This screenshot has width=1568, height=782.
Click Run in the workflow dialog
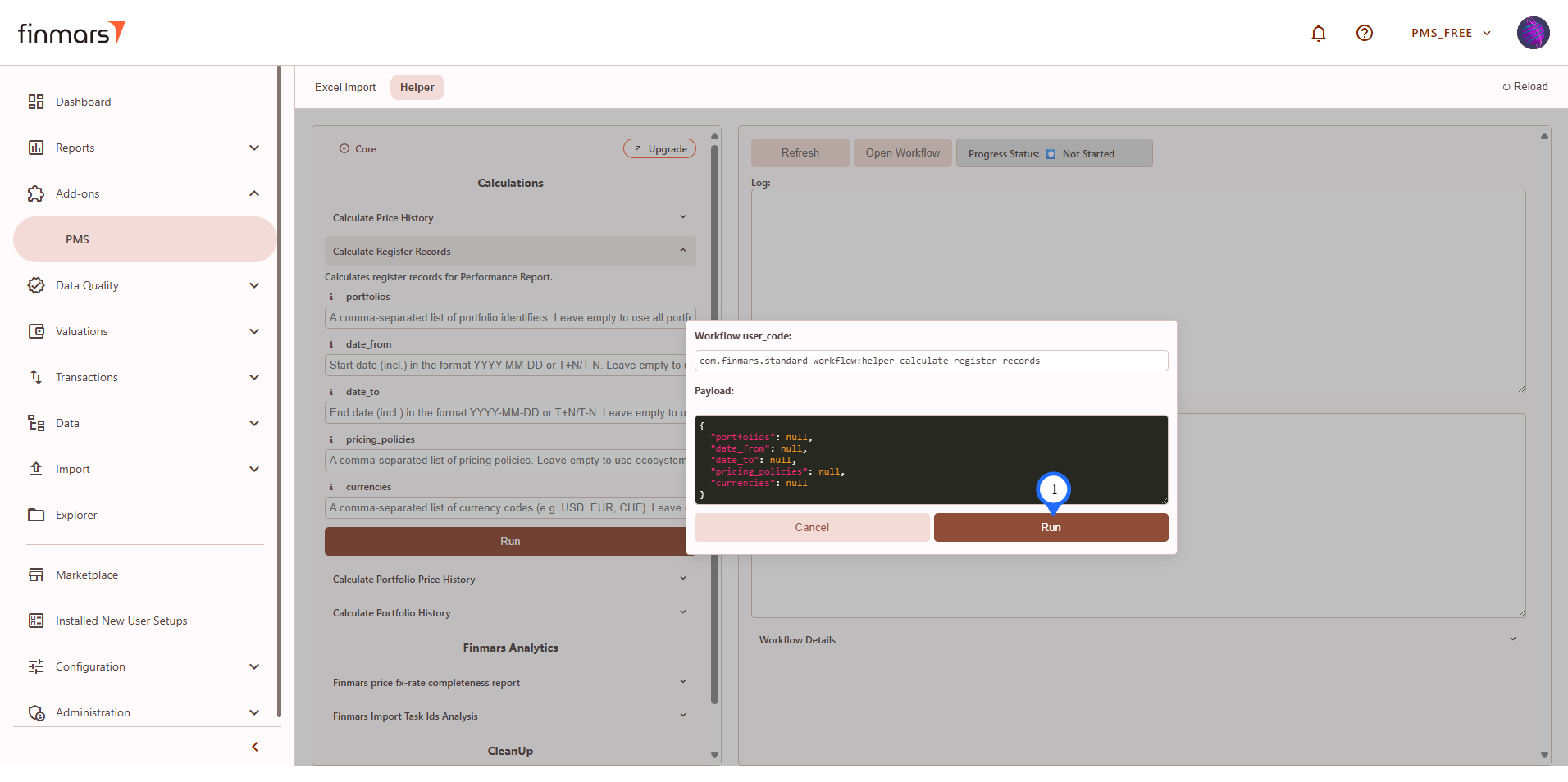1051,527
